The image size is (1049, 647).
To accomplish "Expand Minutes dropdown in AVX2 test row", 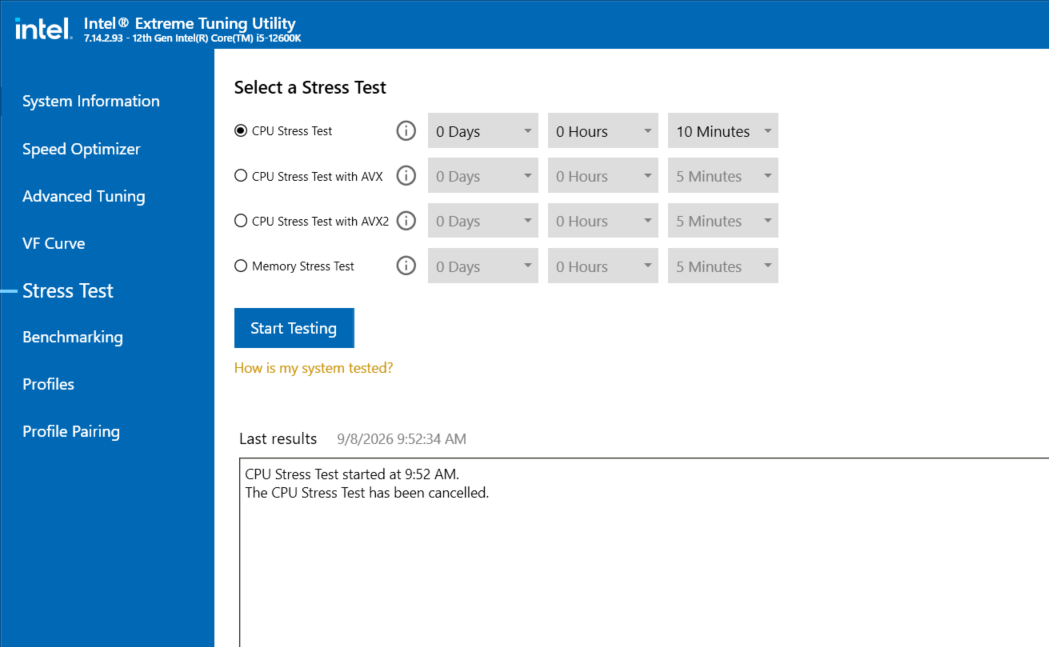I will 723,220.
